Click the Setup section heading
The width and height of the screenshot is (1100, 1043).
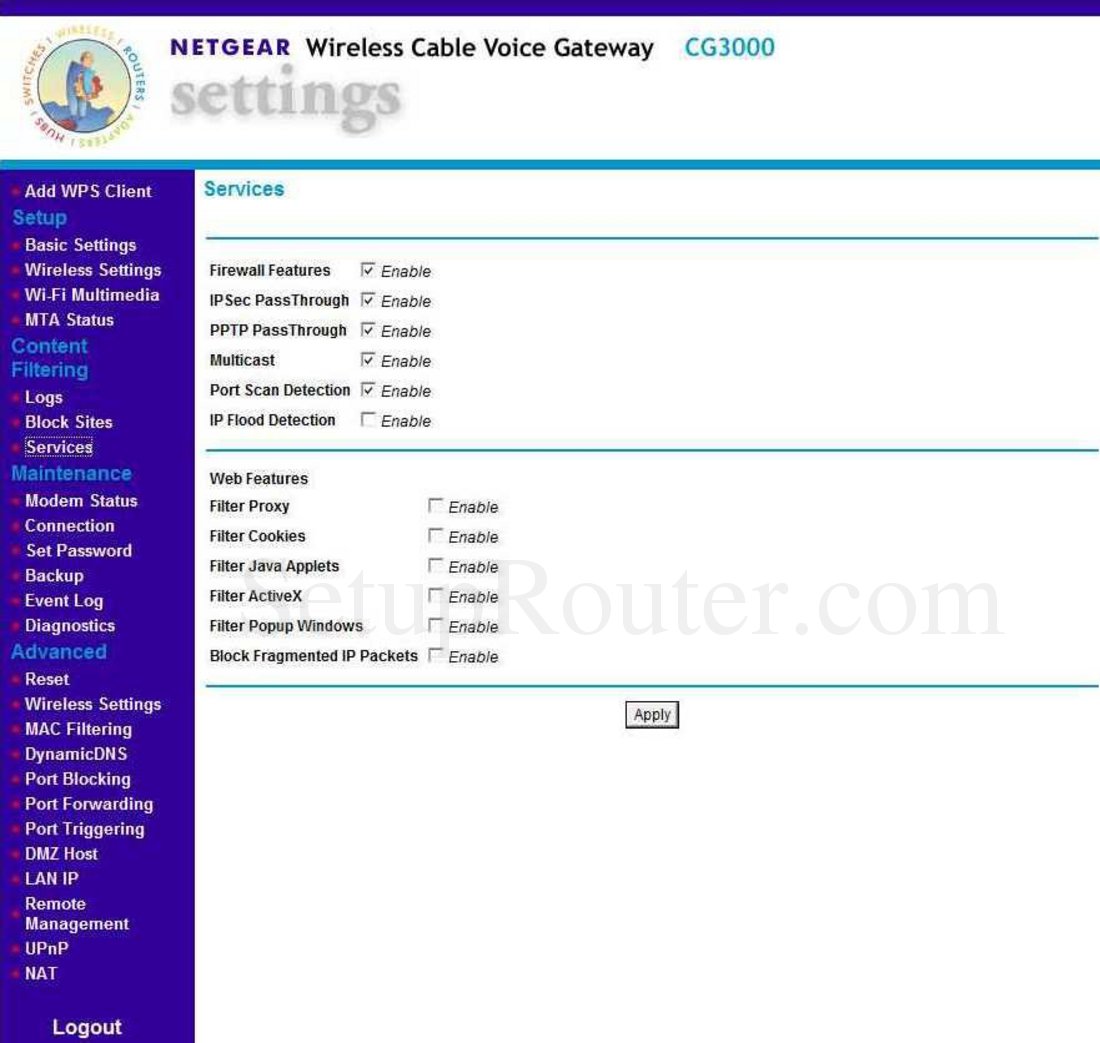pos(39,217)
